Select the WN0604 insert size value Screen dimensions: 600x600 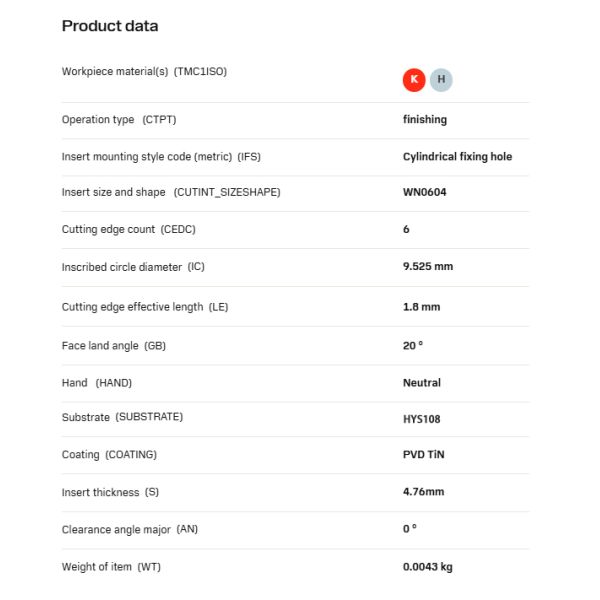425,192
